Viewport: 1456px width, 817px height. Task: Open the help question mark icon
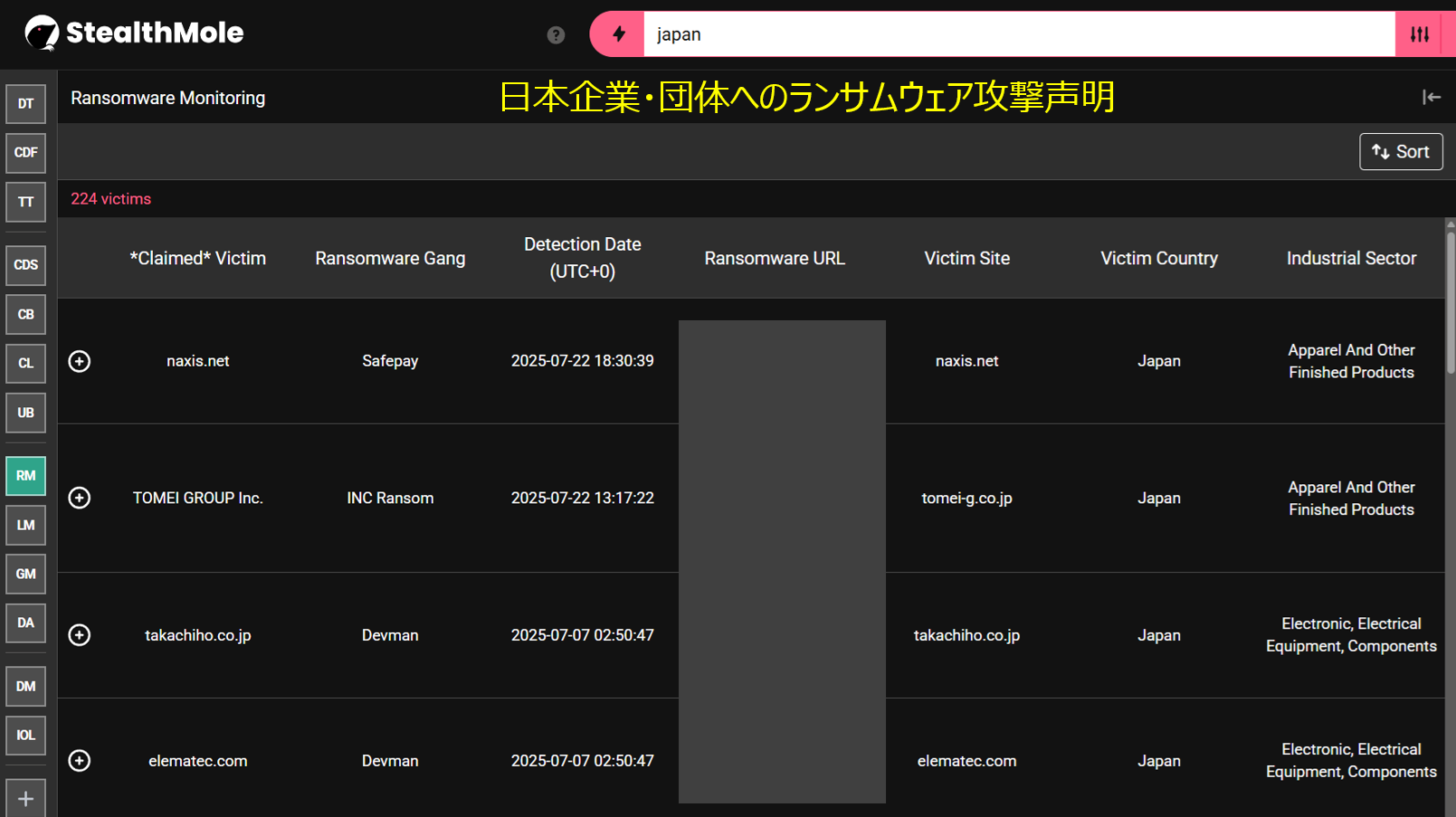click(556, 34)
